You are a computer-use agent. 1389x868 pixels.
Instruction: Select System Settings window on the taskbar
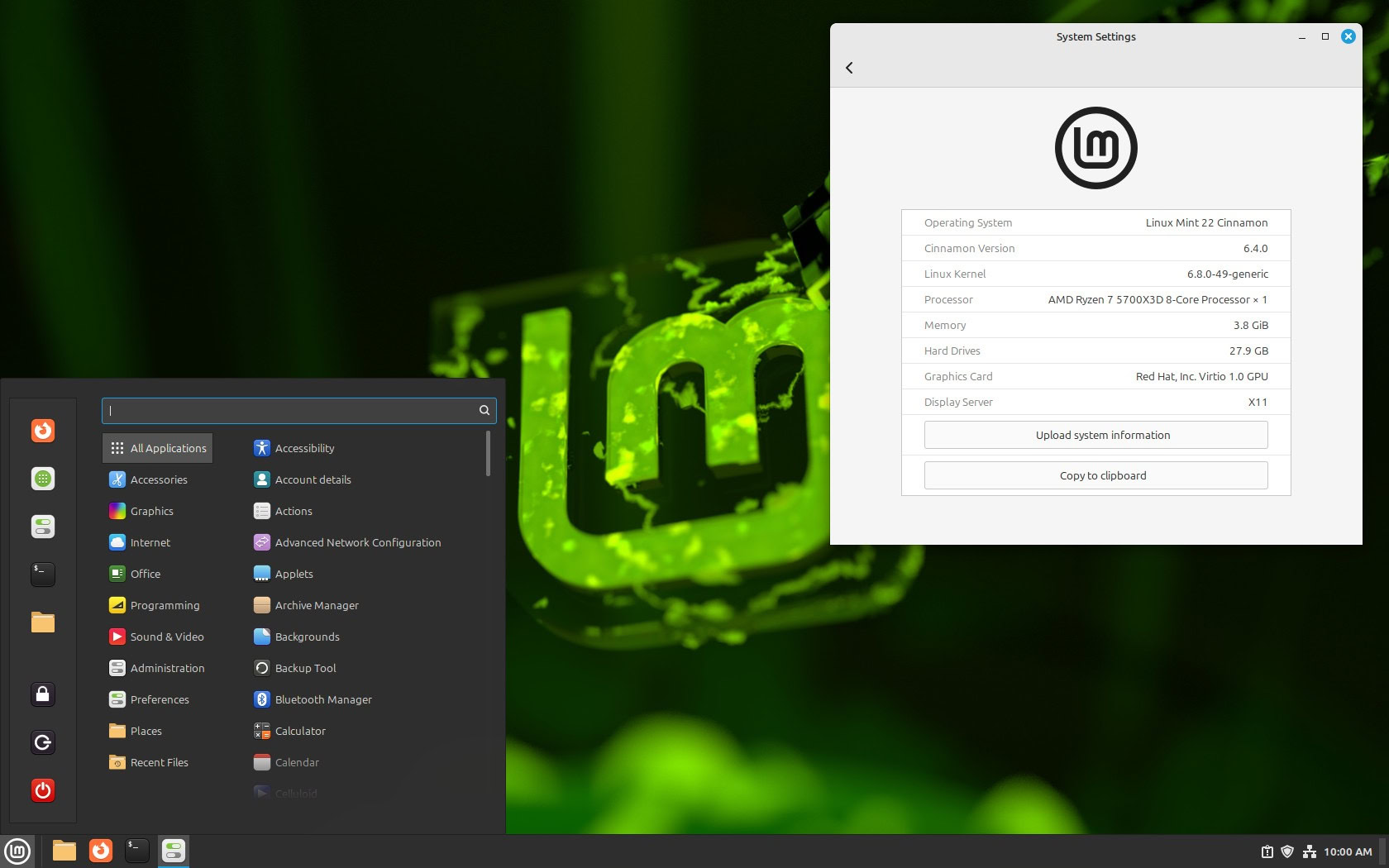[174, 851]
